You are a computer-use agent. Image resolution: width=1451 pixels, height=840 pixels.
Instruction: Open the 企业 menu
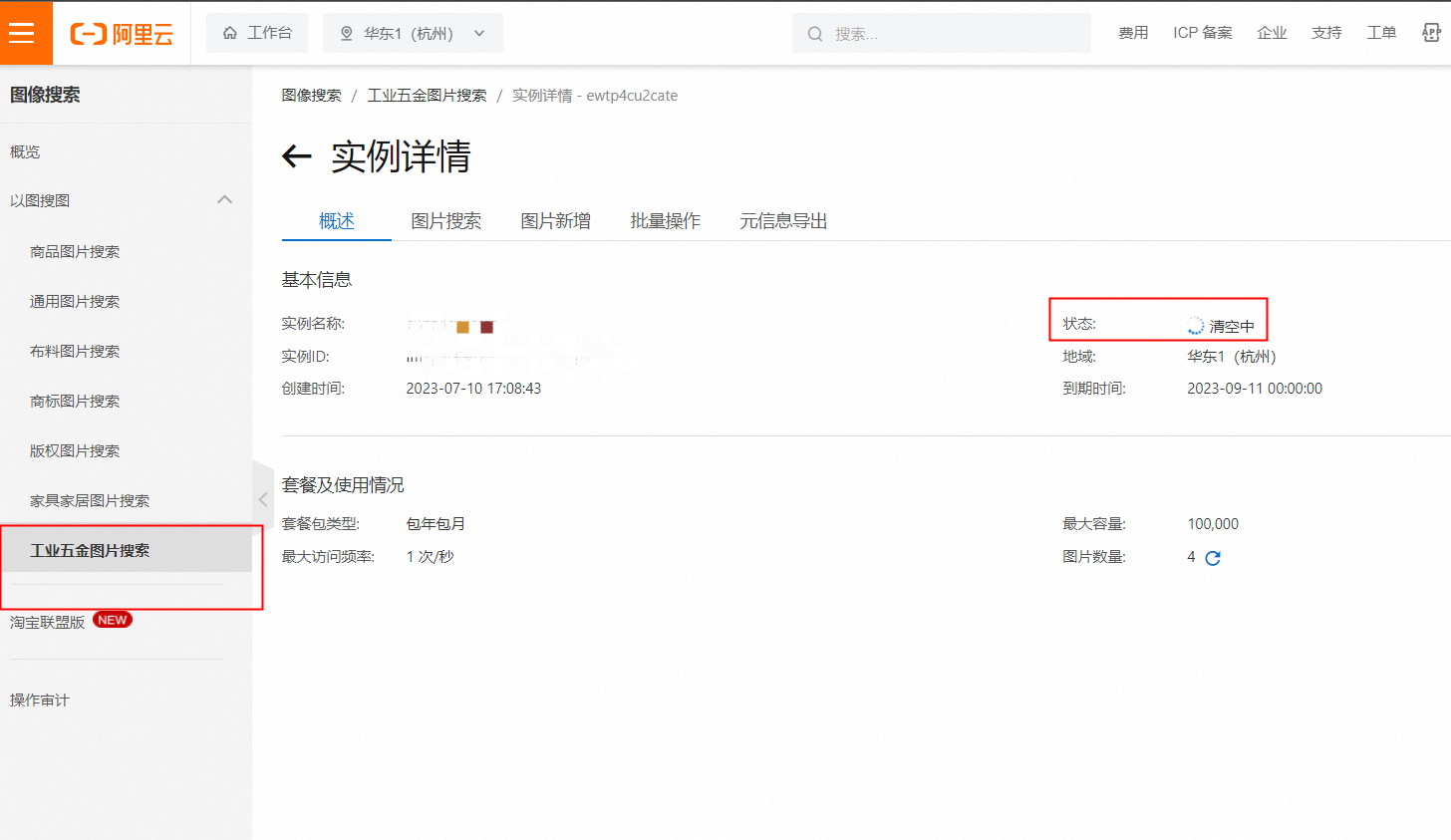(x=1273, y=33)
